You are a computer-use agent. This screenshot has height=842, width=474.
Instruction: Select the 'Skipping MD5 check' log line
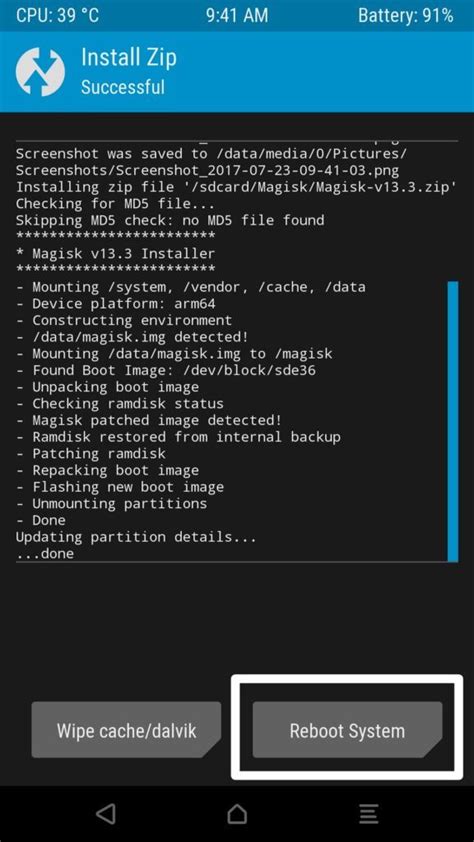170,220
